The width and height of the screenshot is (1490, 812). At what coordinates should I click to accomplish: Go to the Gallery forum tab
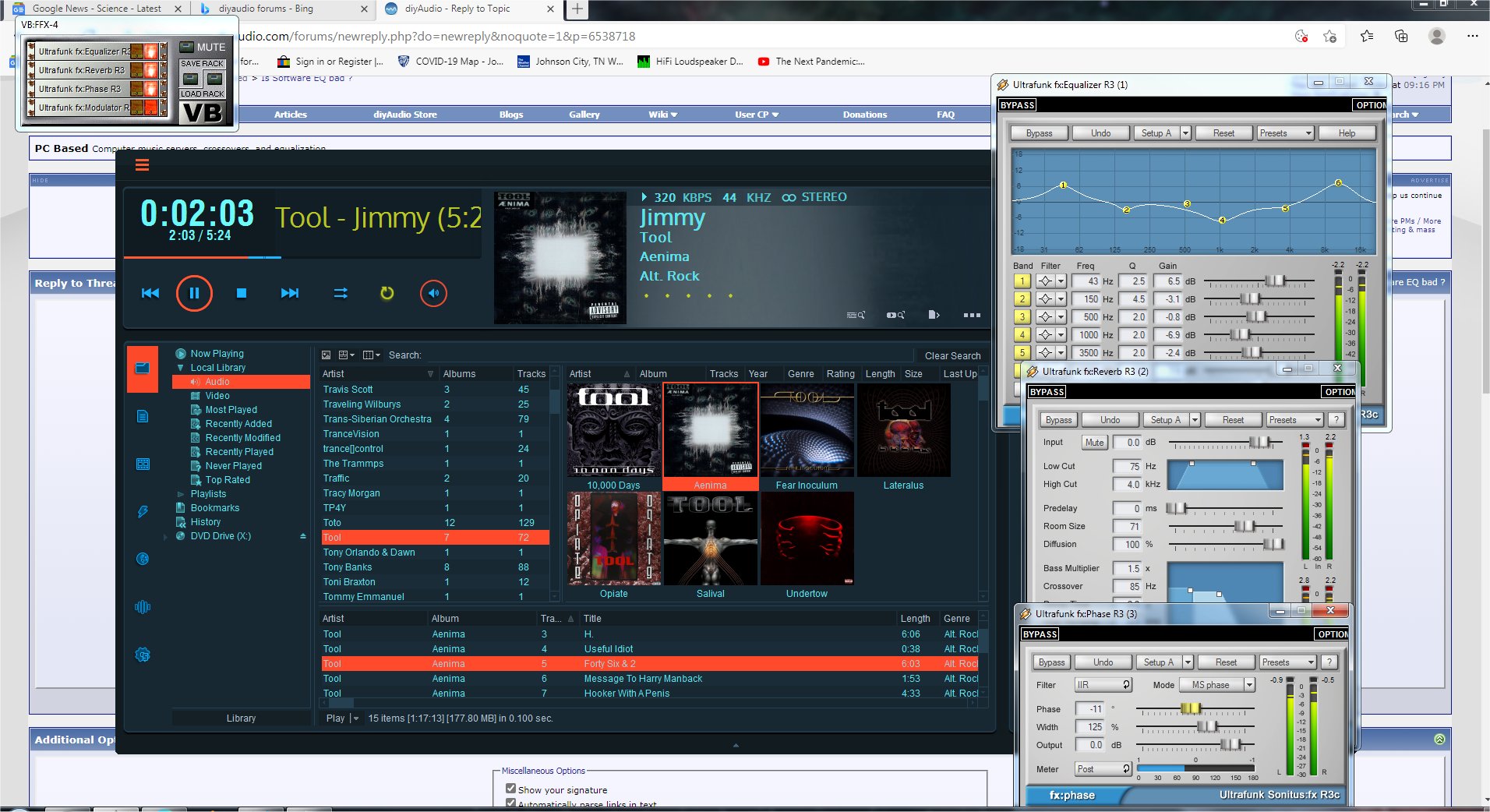coord(584,115)
